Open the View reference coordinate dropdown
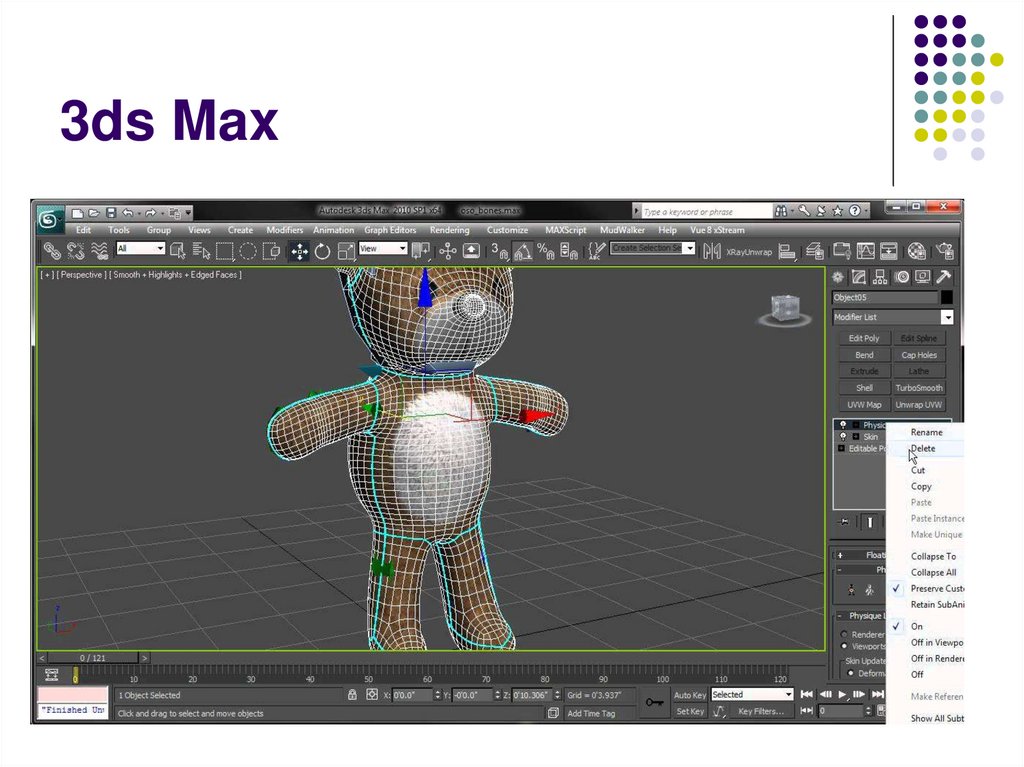 [x=383, y=249]
